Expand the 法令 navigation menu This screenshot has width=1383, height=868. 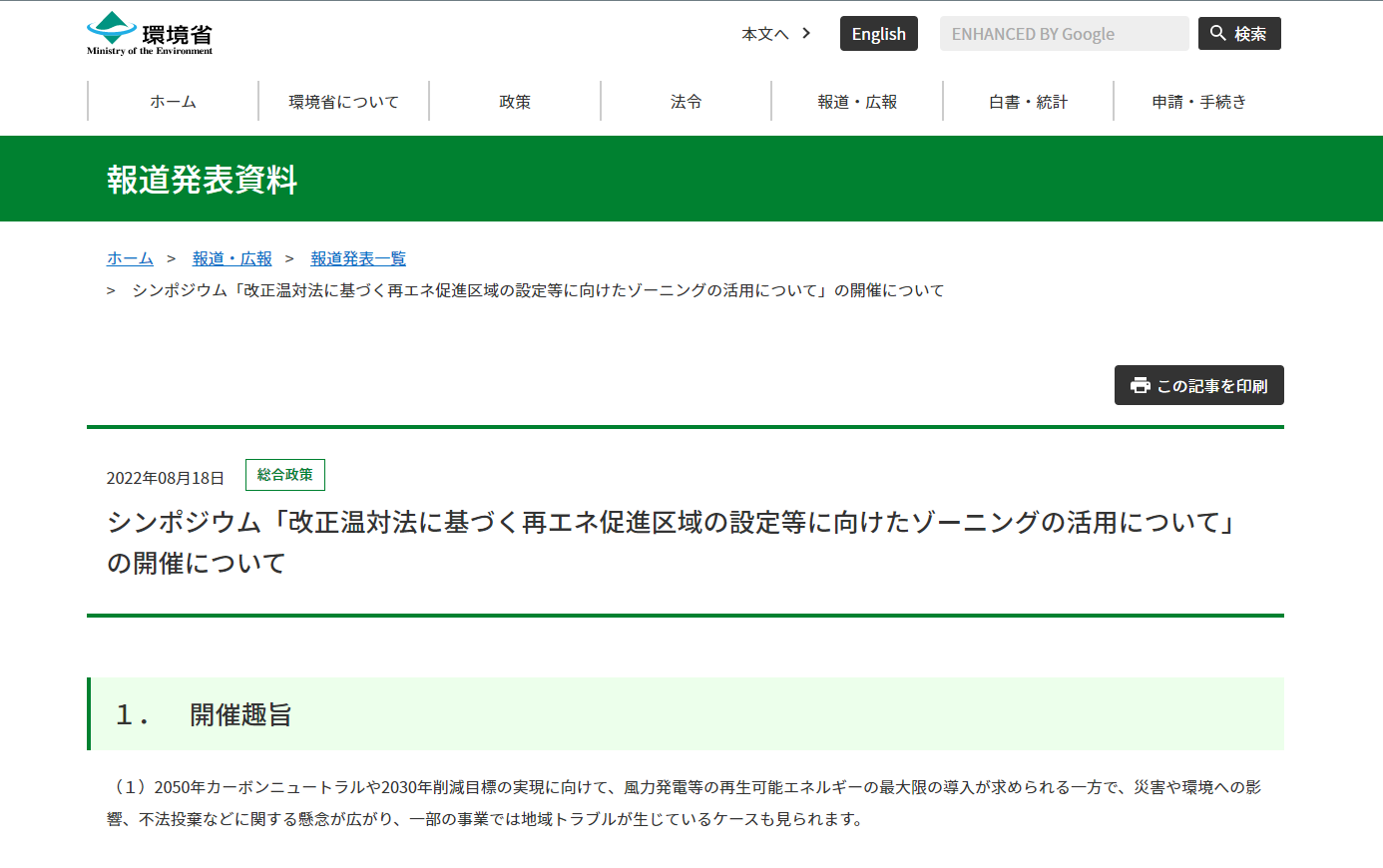[x=686, y=102]
